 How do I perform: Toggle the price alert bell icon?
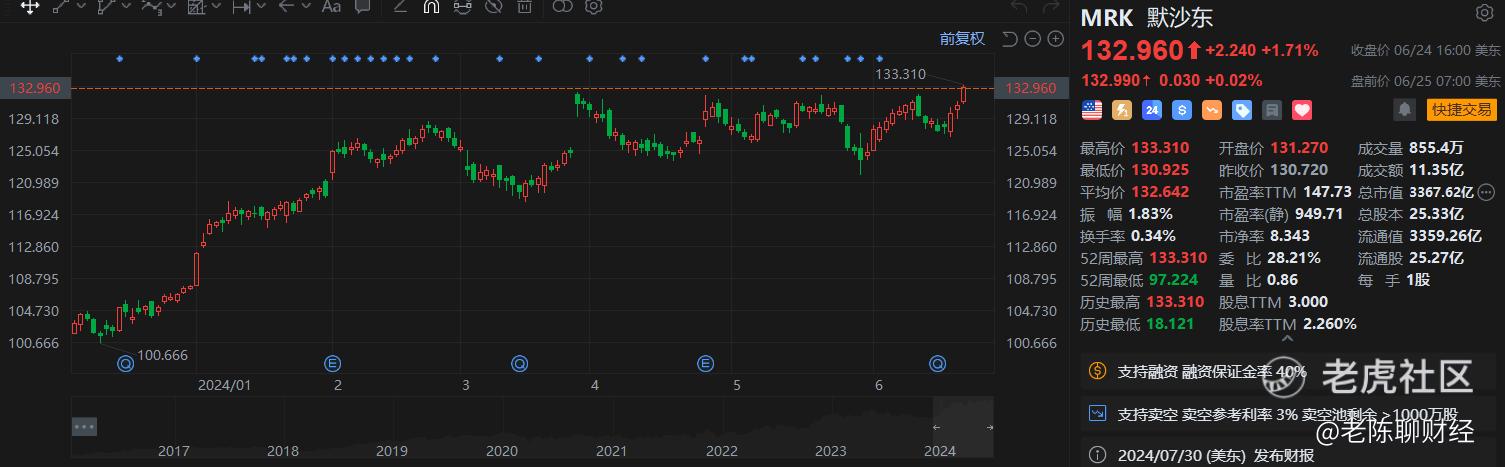pyautogui.click(x=1406, y=109)
